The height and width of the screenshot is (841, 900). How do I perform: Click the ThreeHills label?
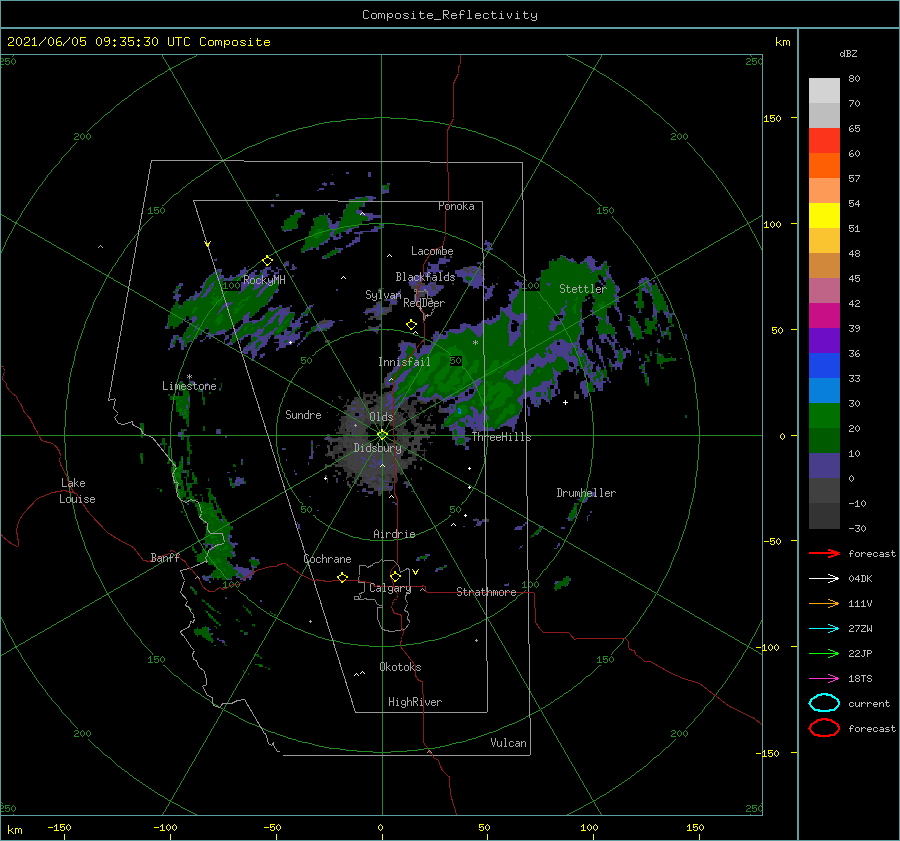click(x=502, y=437)
